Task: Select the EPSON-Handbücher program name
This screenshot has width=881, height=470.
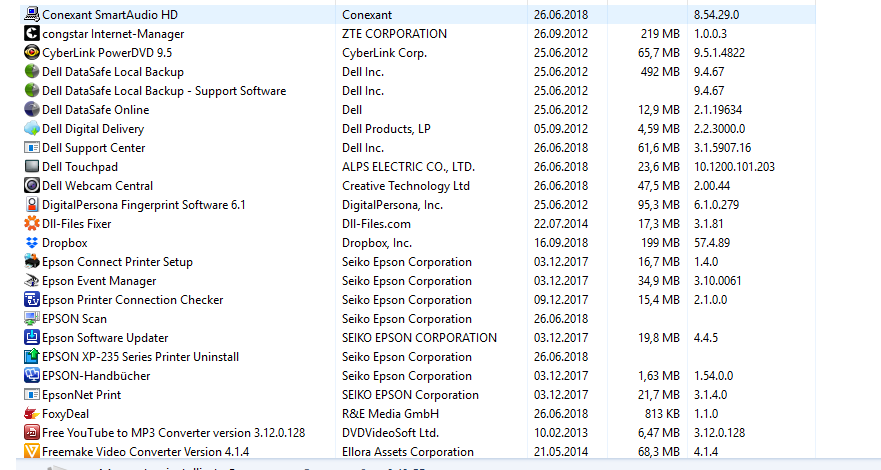Action: point(96,376)
